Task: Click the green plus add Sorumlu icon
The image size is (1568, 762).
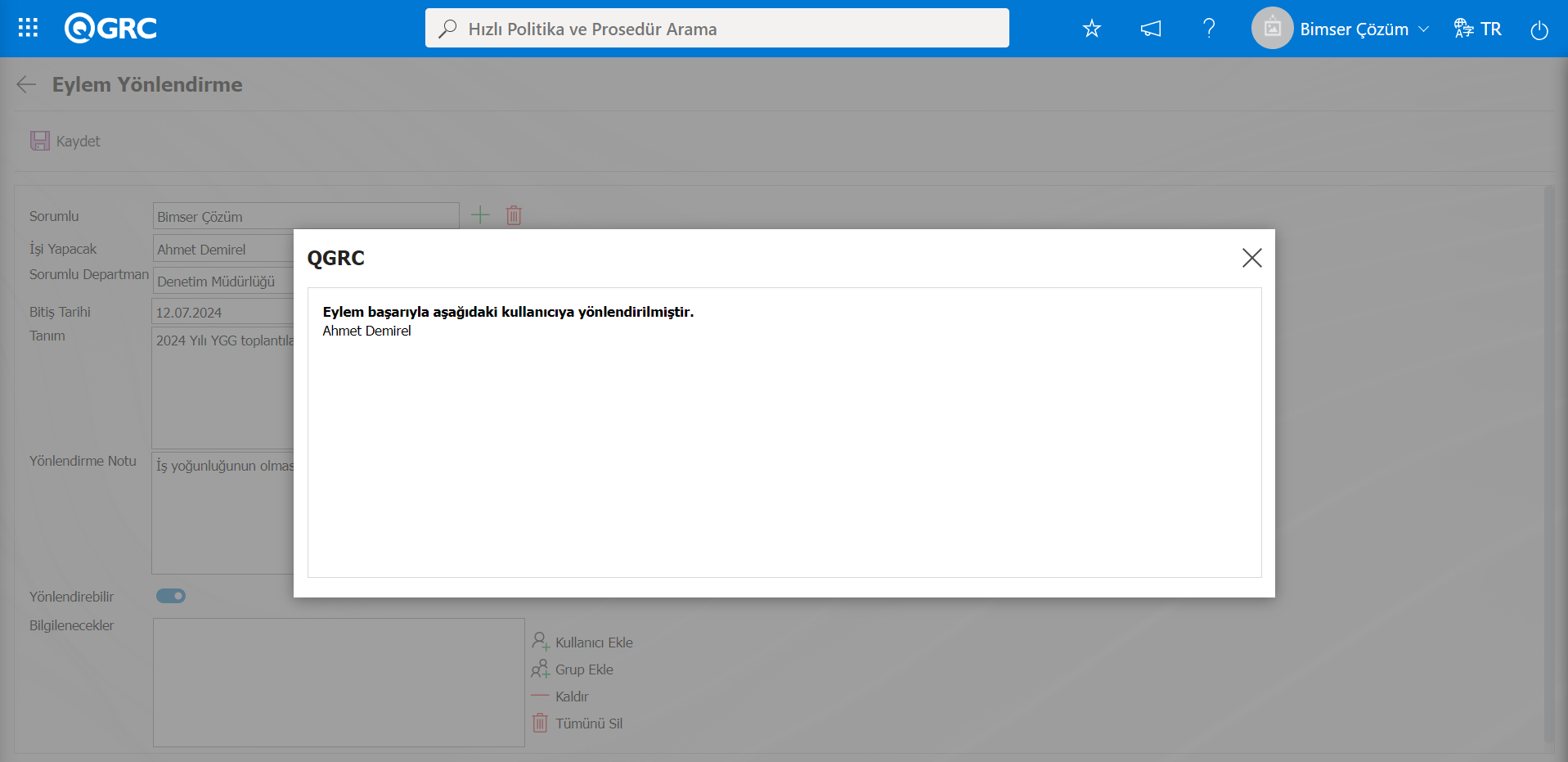Action: [480, 215]
